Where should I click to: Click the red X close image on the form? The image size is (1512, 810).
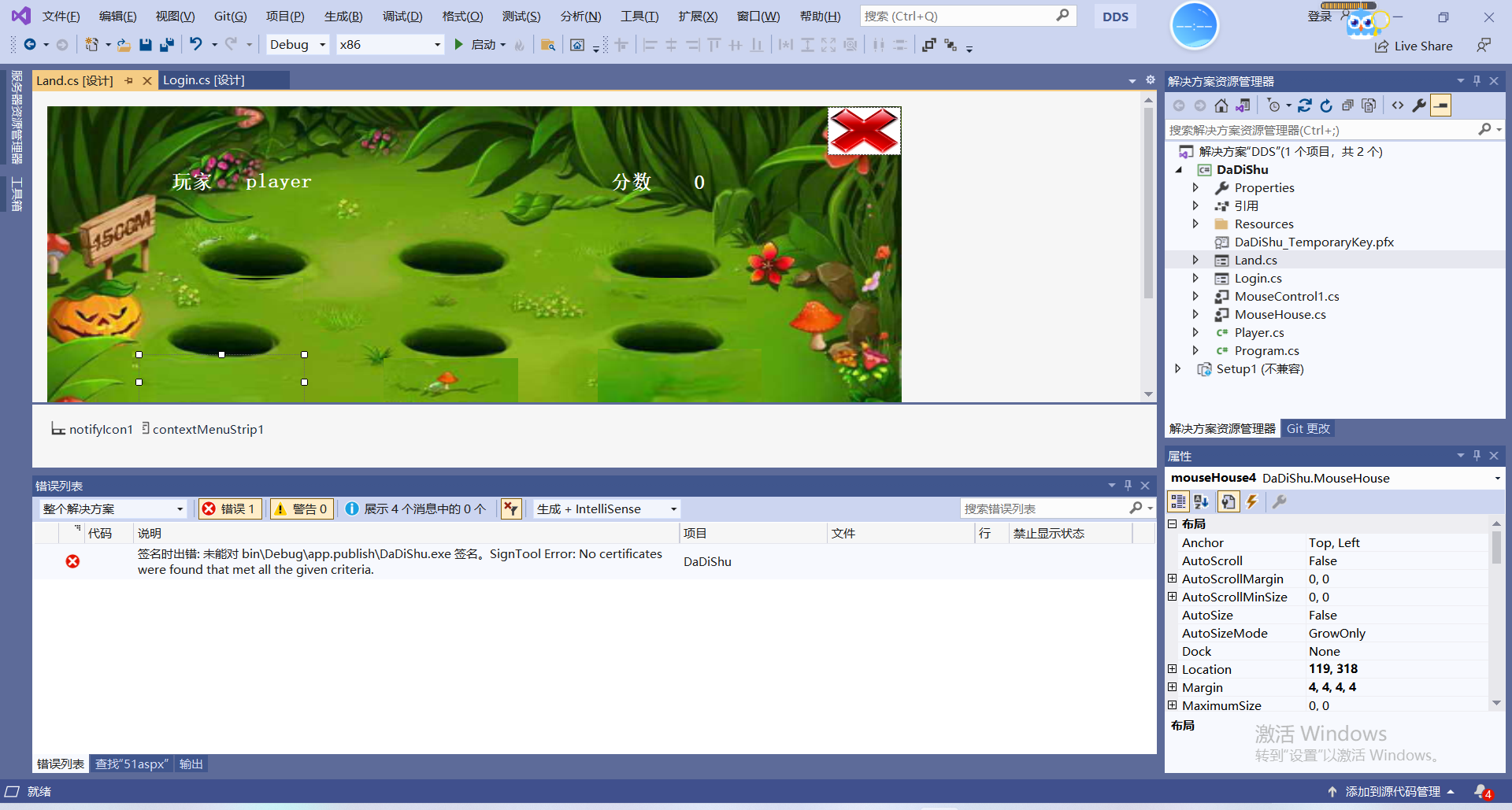point(864,131)
